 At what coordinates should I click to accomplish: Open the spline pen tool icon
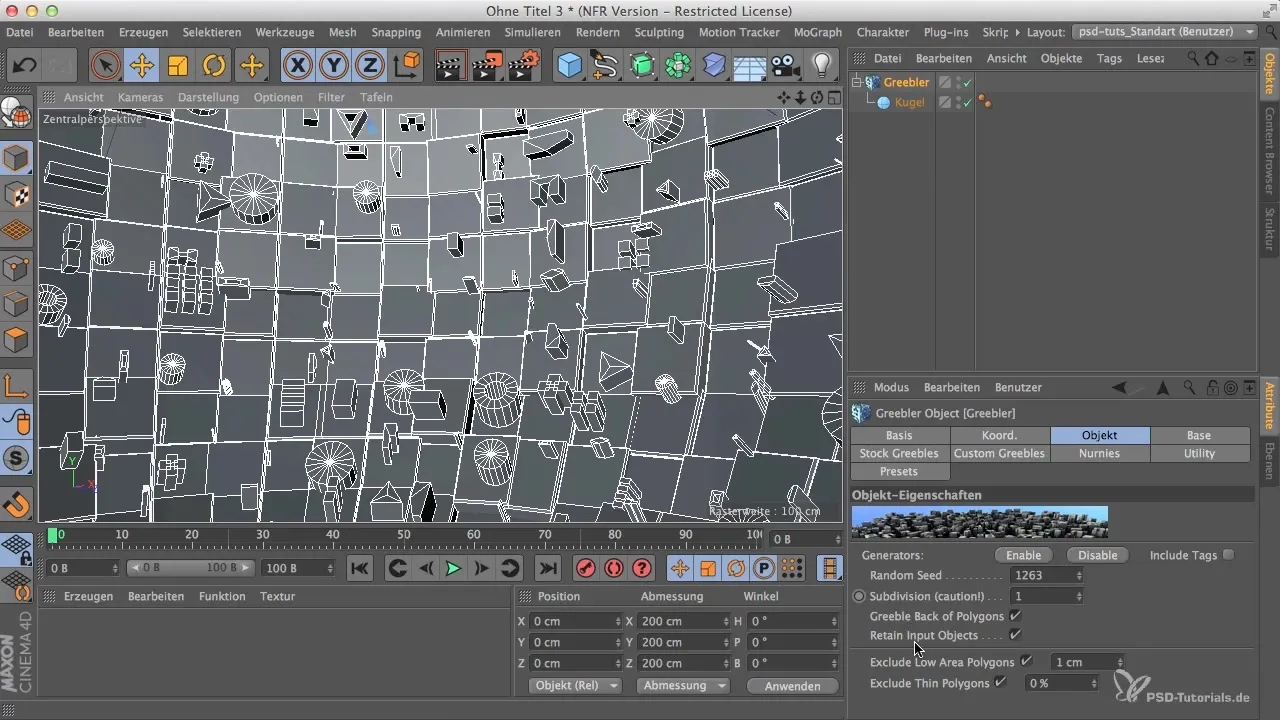coord(605,66)
